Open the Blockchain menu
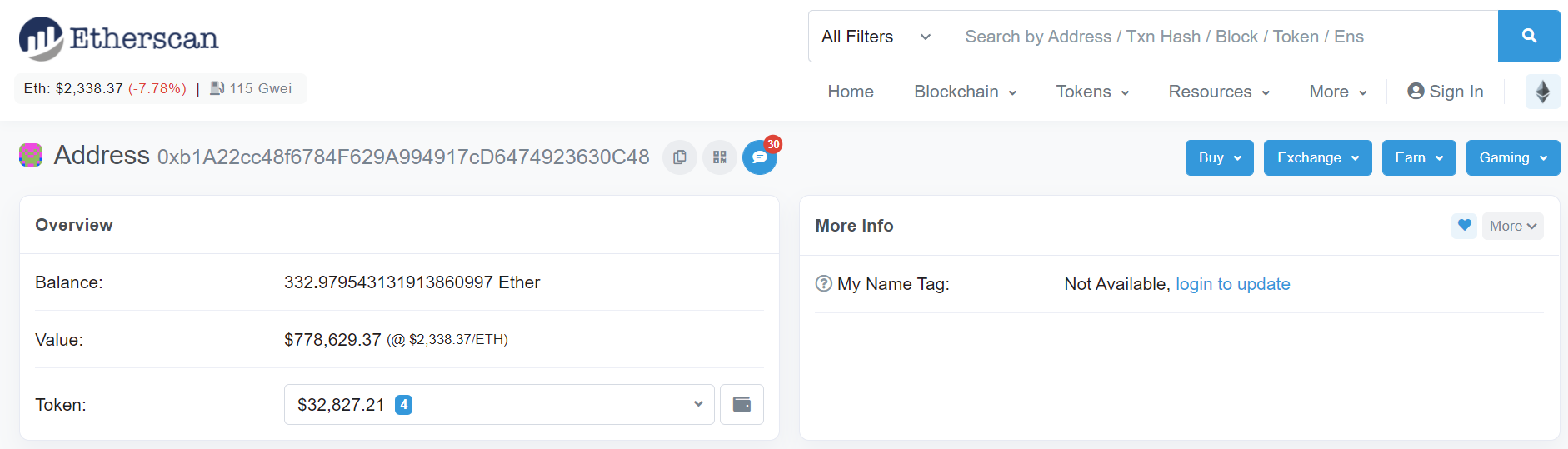1568x449 pixels. coord(965,92)
